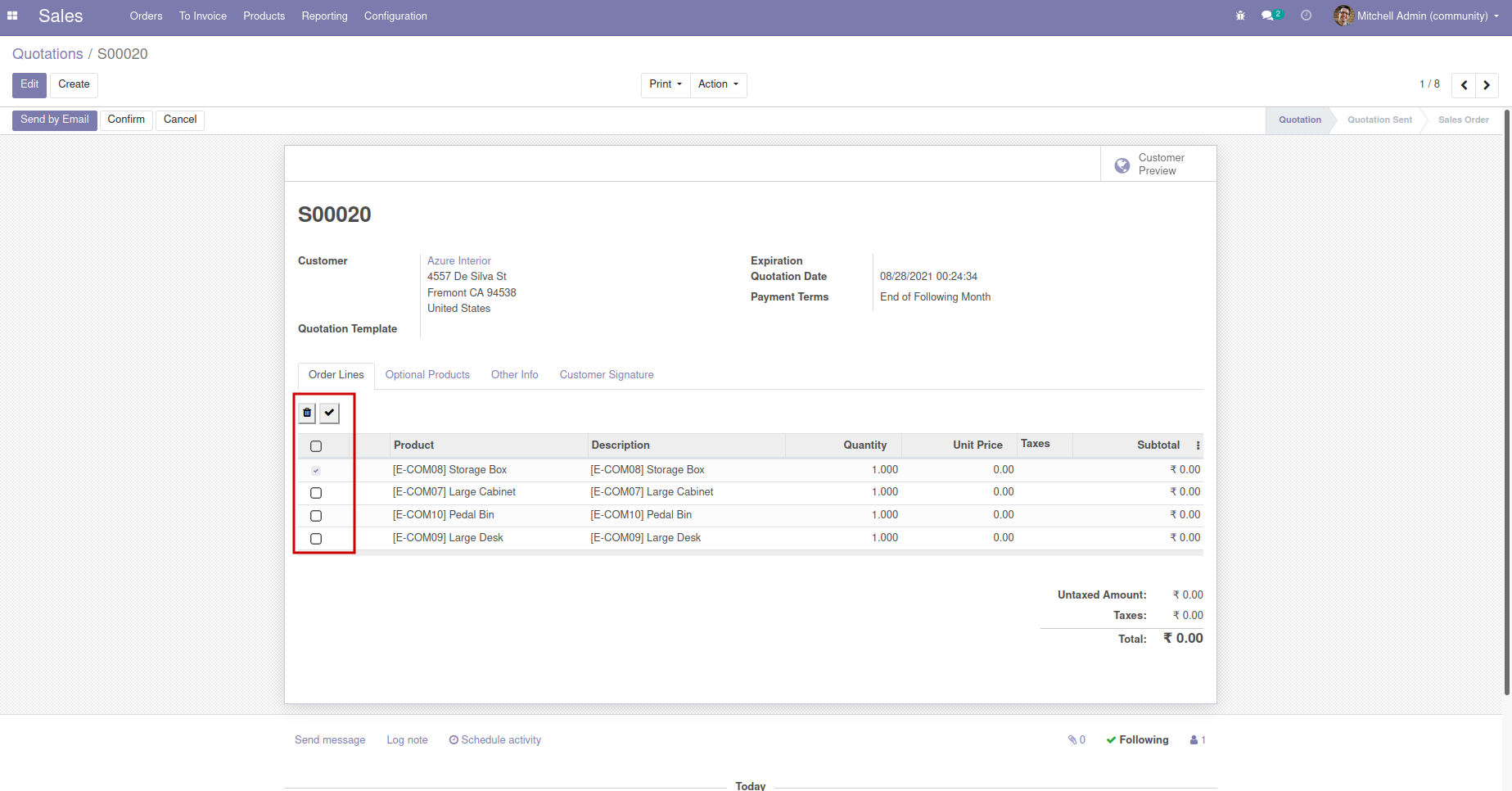Open table column options kebab menu
The image size is (1512, 791).
point(1198,445)
